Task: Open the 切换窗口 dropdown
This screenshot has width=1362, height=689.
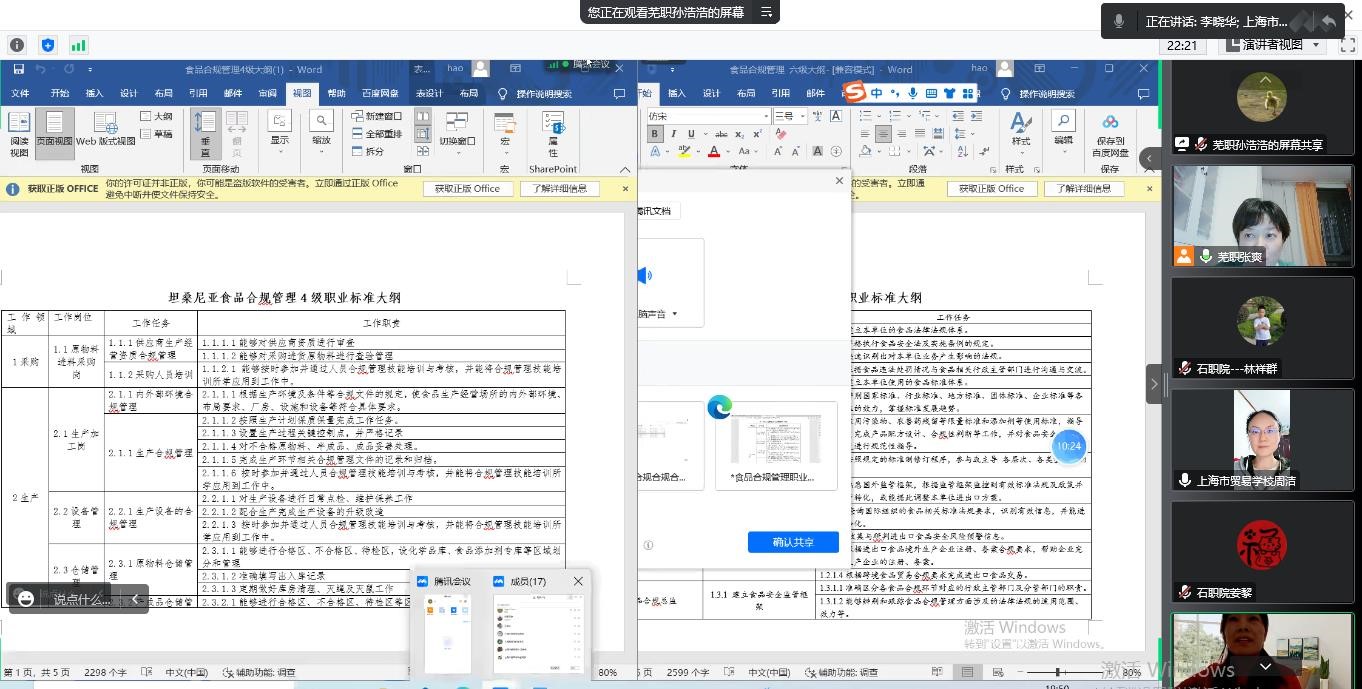Action: [x=456, y=130]
